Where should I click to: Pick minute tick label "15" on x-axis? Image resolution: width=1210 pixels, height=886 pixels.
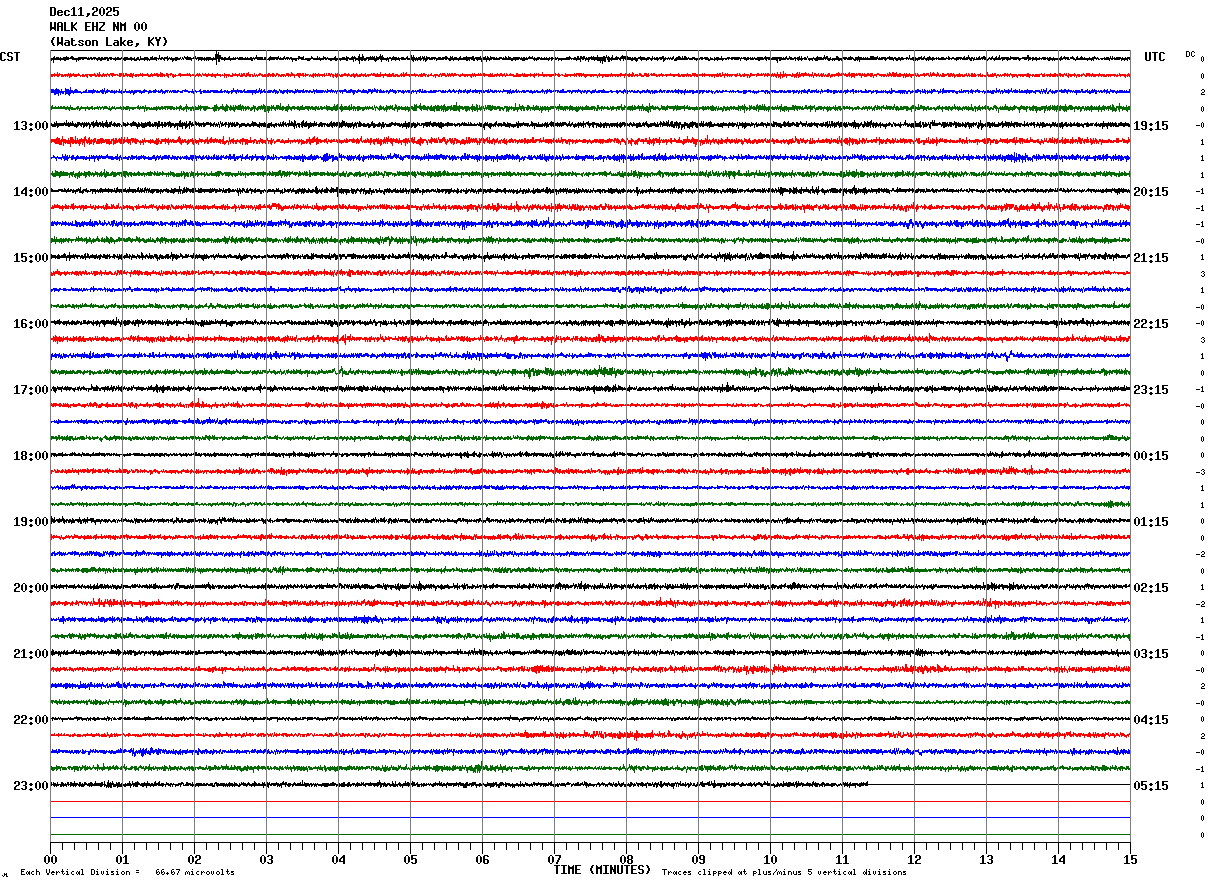tap(1130, 859)
